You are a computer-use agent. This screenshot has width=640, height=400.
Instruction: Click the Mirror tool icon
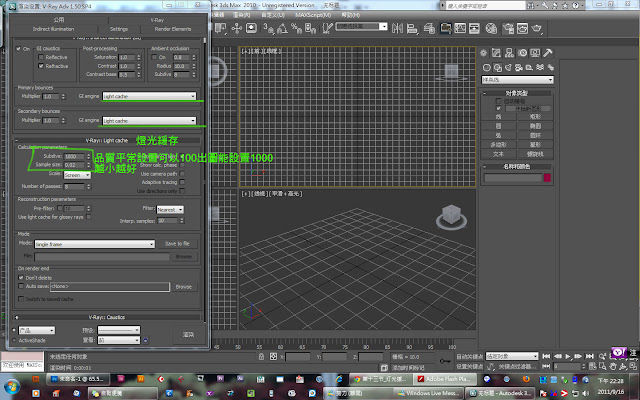[x=397, y=28]
